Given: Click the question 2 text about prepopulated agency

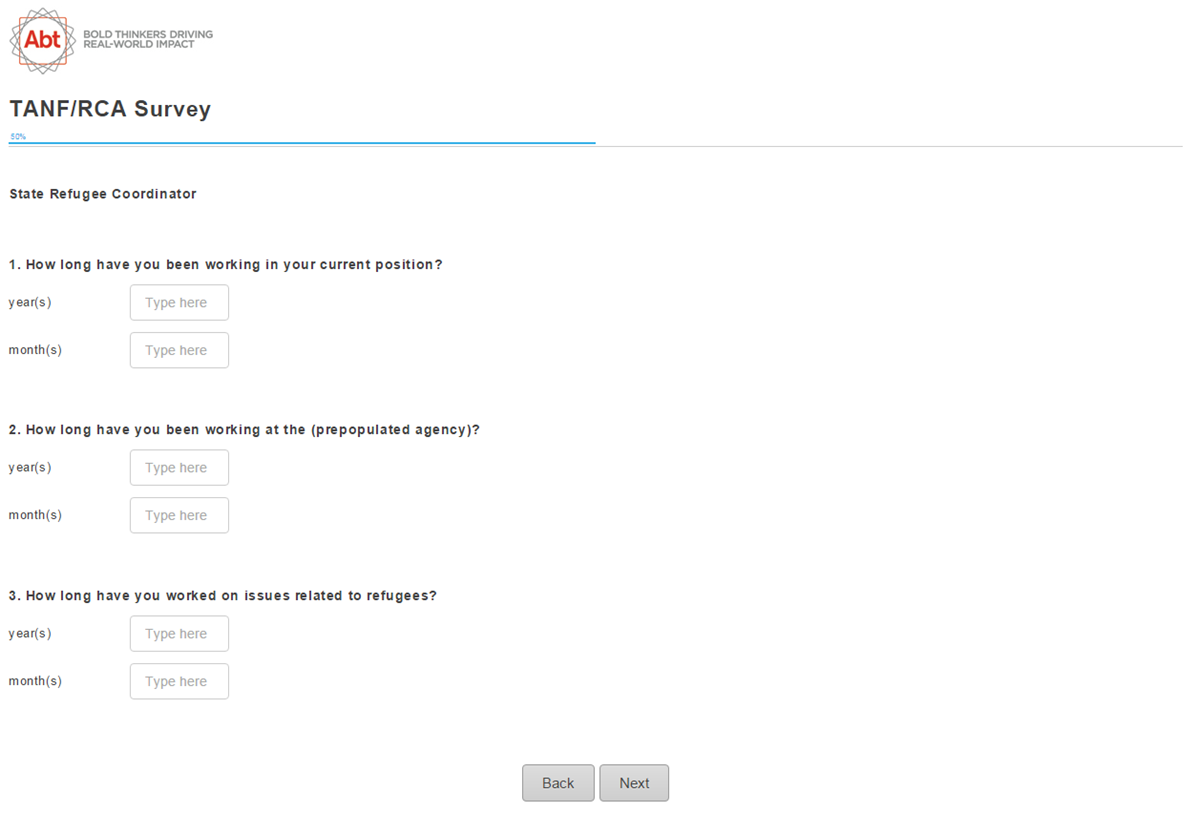Looking at the screenshot, I should point(244,430).
